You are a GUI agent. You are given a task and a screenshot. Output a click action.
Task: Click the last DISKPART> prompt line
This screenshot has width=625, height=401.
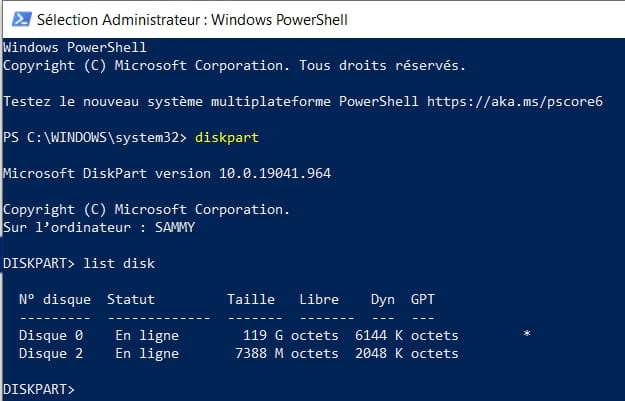click(x=39, y=389)
